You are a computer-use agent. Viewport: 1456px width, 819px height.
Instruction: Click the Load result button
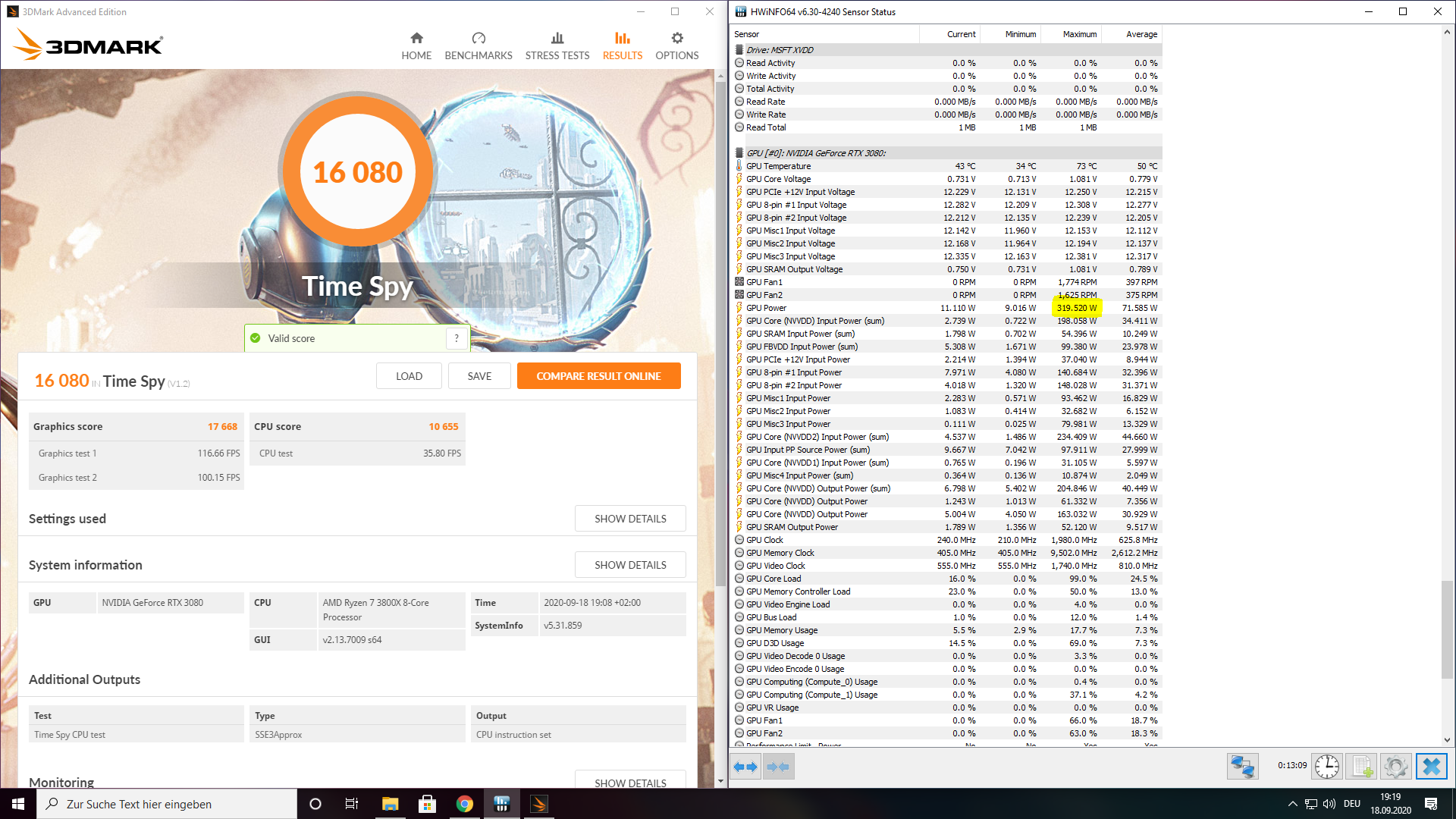(409, 376)
